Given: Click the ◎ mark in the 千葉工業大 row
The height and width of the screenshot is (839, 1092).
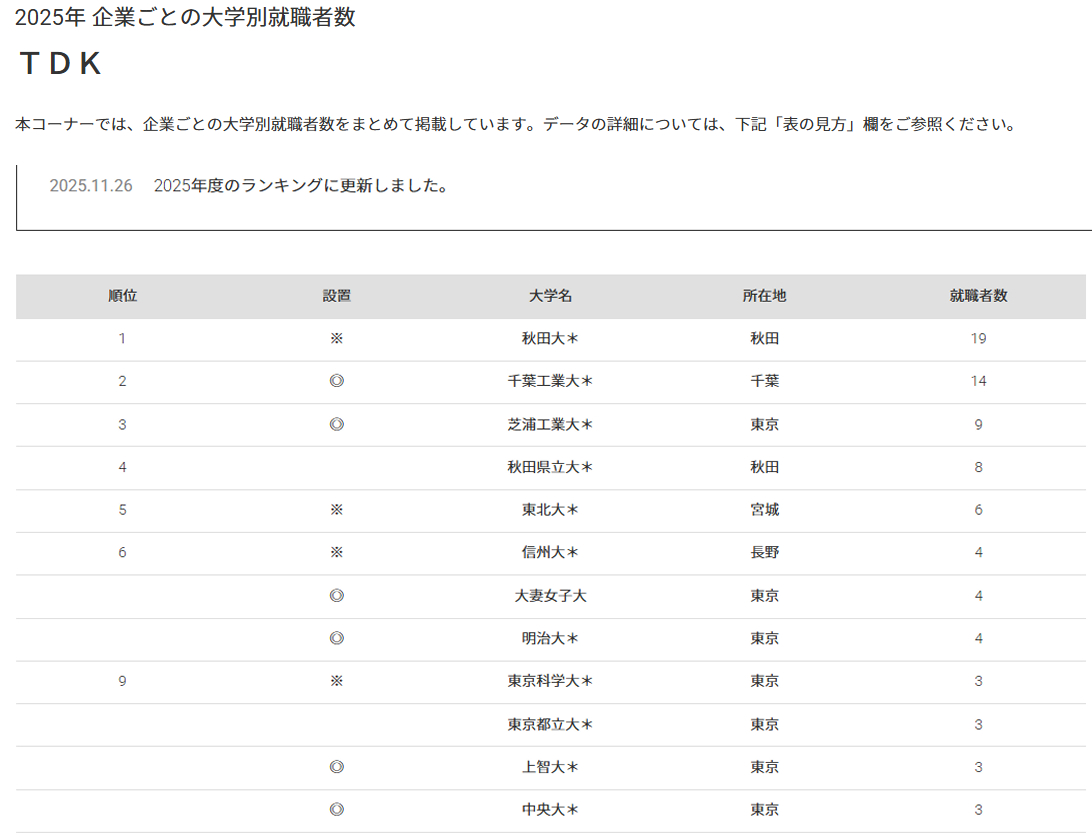Looking at the screenshot, I should 336,381.
